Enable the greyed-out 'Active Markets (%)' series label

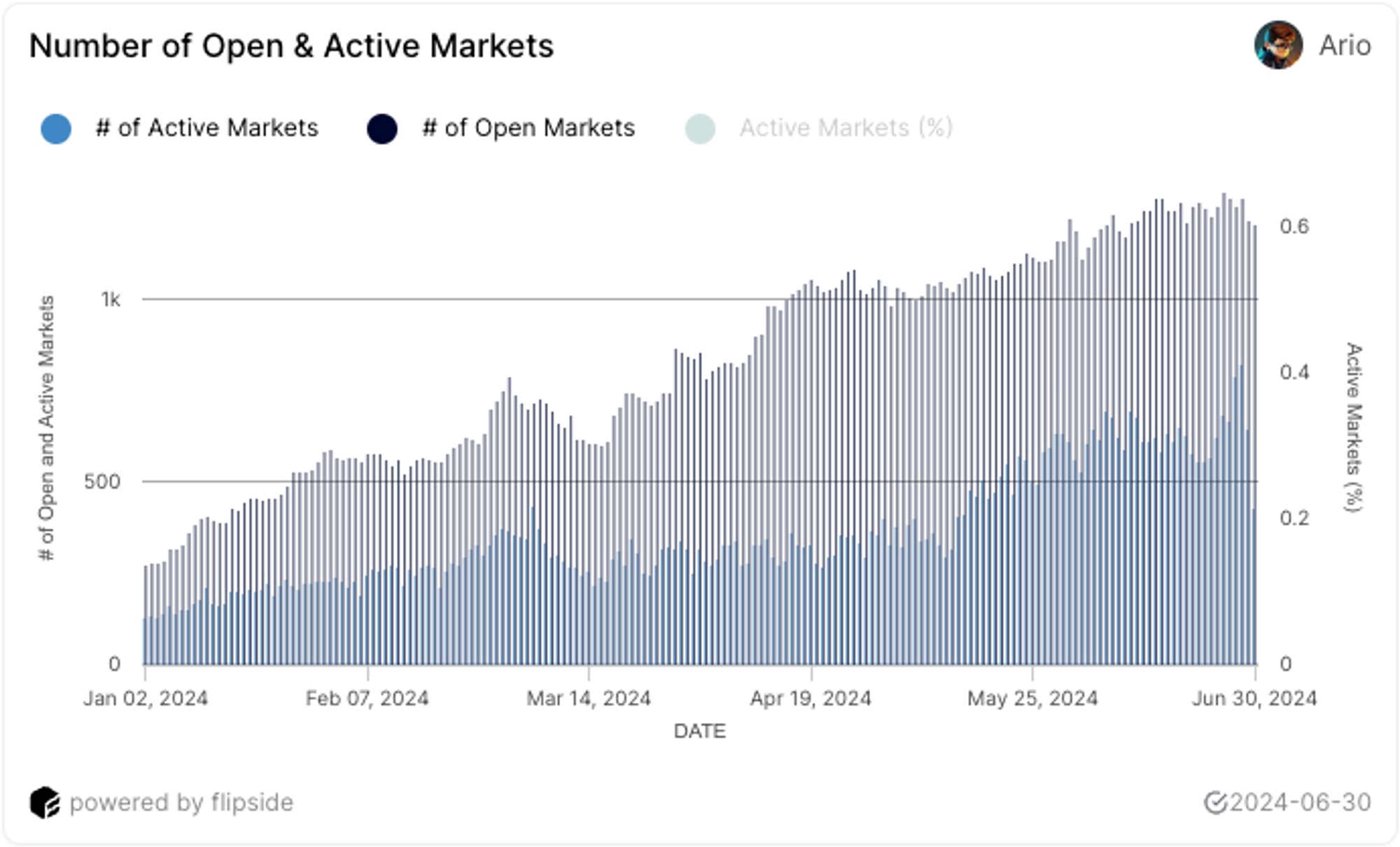(x=846, y=128)
